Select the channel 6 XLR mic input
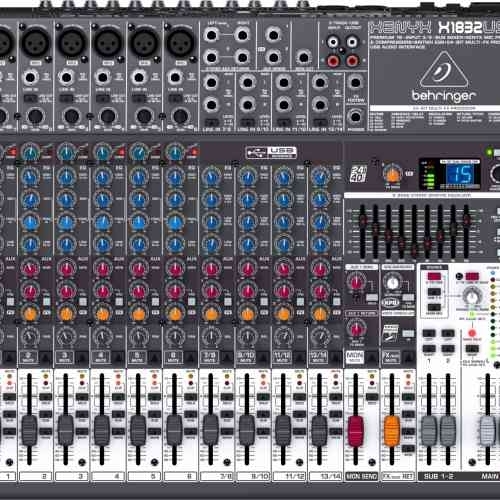This screenshot has width=500, height=500. tap(180, 42)
